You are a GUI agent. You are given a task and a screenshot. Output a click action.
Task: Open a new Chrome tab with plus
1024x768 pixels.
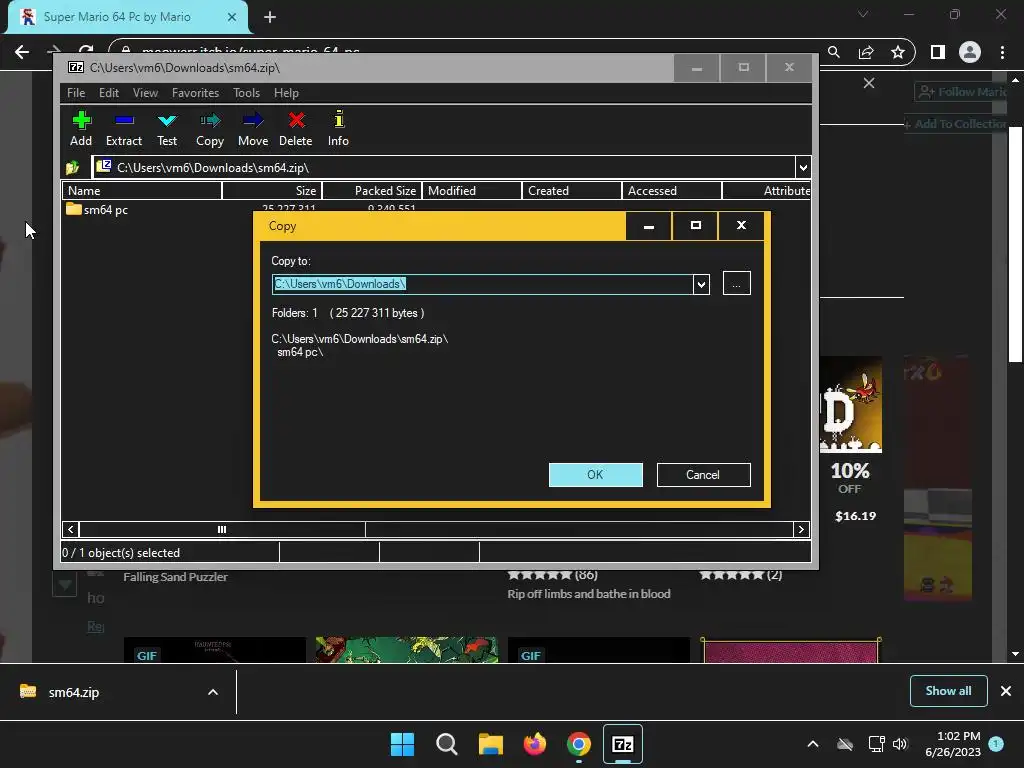(270, 17)
